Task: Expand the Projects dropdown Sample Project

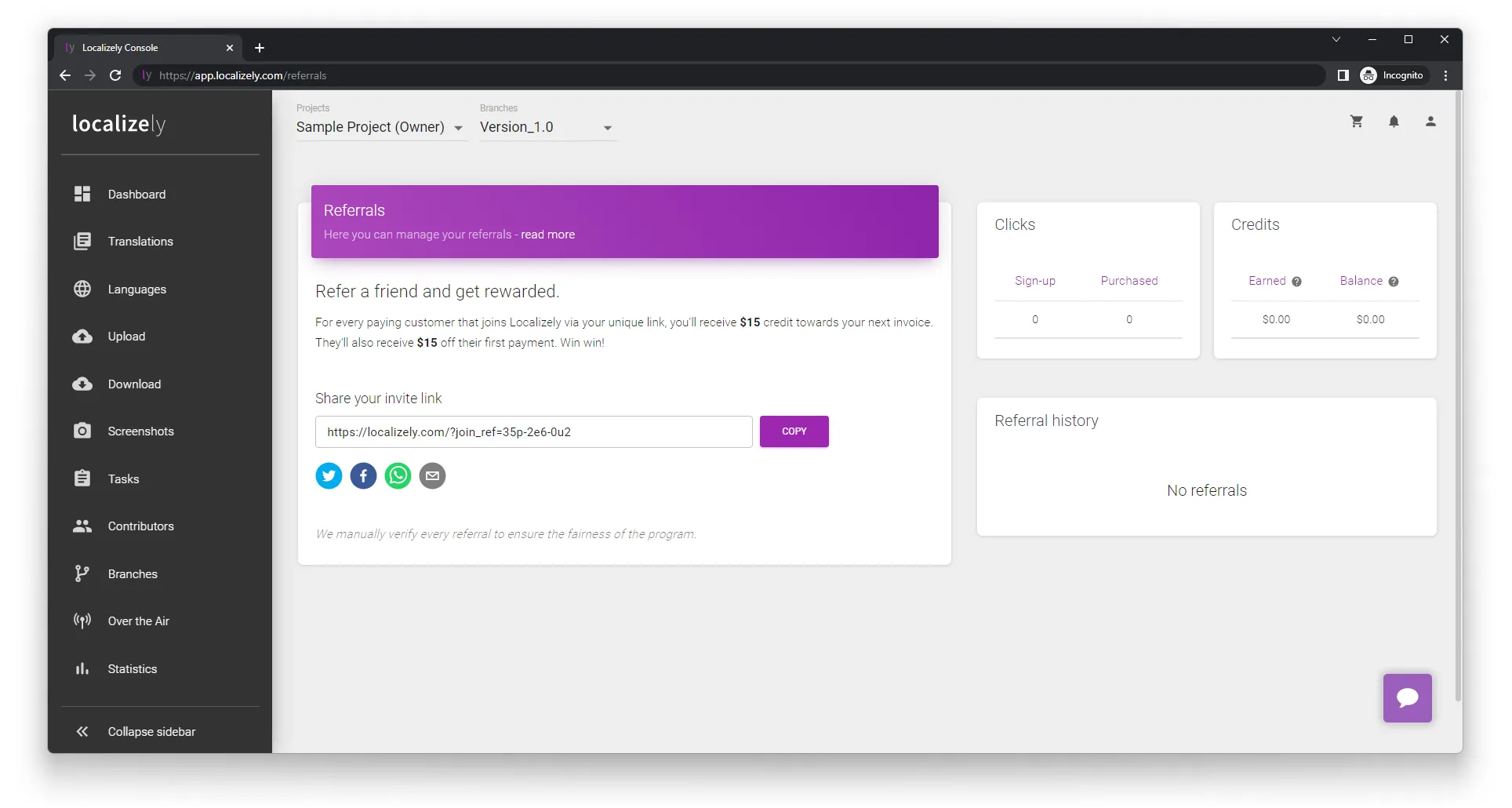Action: 382,127
